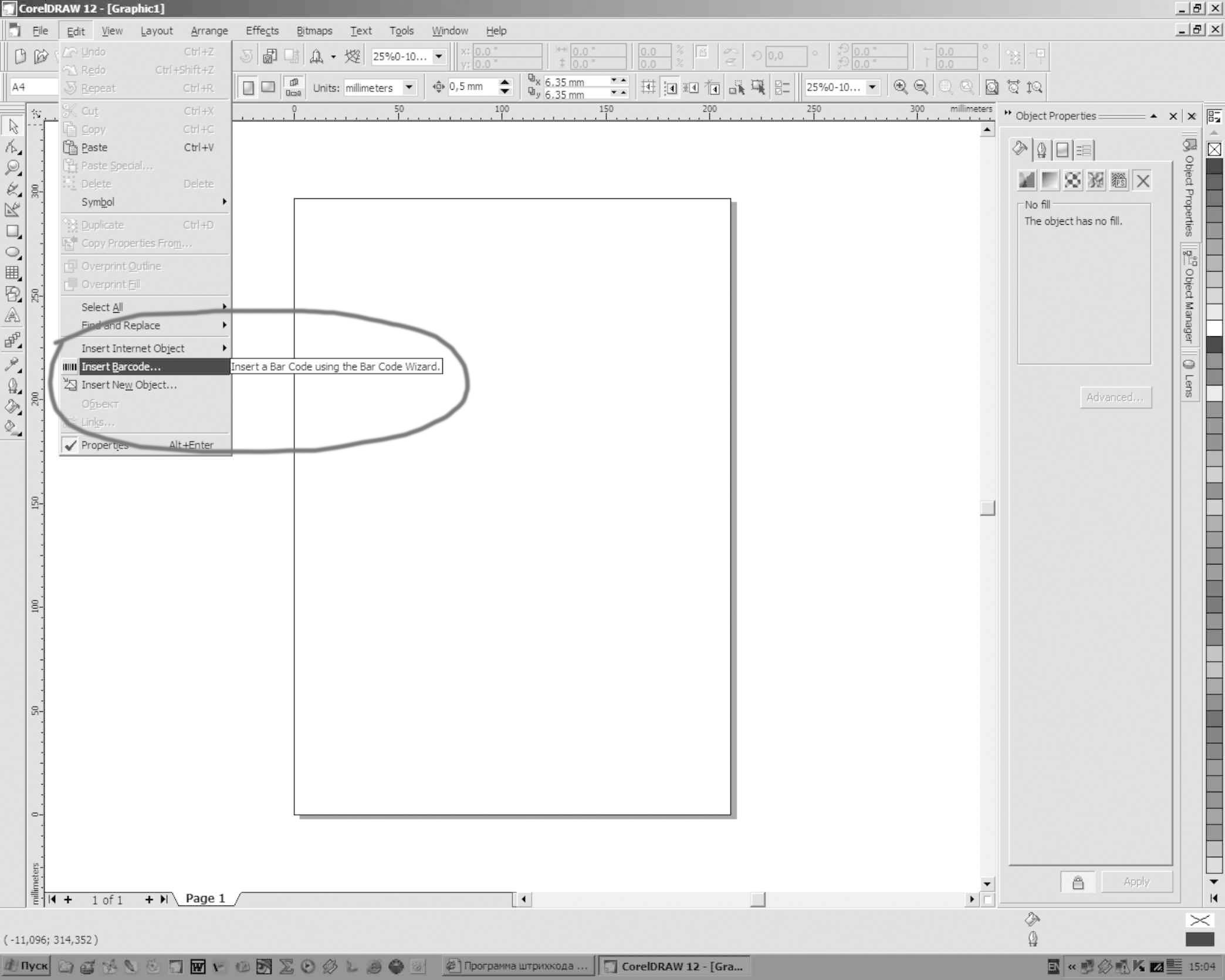Choose Insert New Object menu entry

[x=146, y=384]
